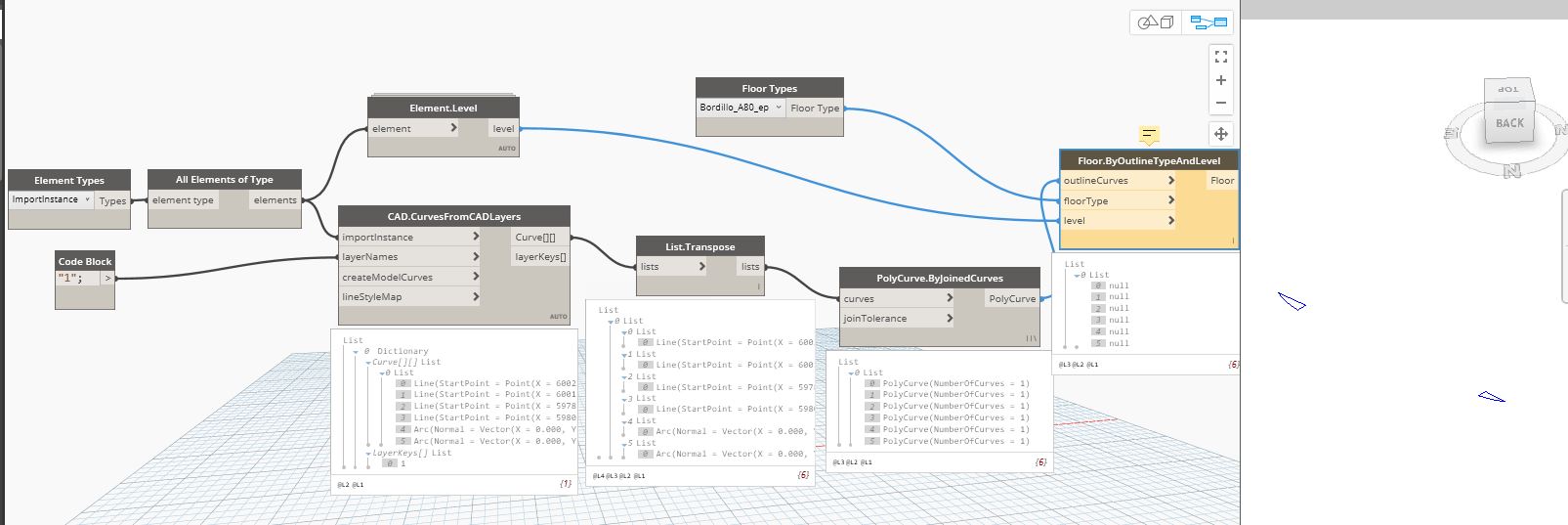Collapse the 0 List in PolyCurve preview
The height and width of the screenshot is (525, 1568).
(852, 372)
